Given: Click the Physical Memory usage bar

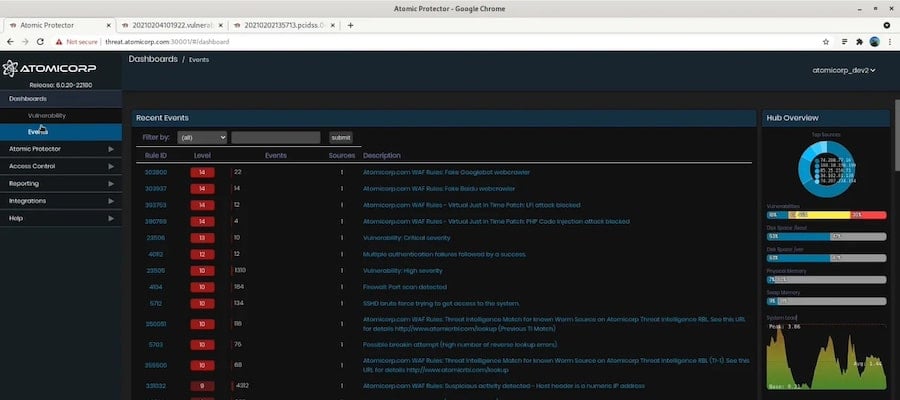Looking at the screenshot, I should [827, 279].
